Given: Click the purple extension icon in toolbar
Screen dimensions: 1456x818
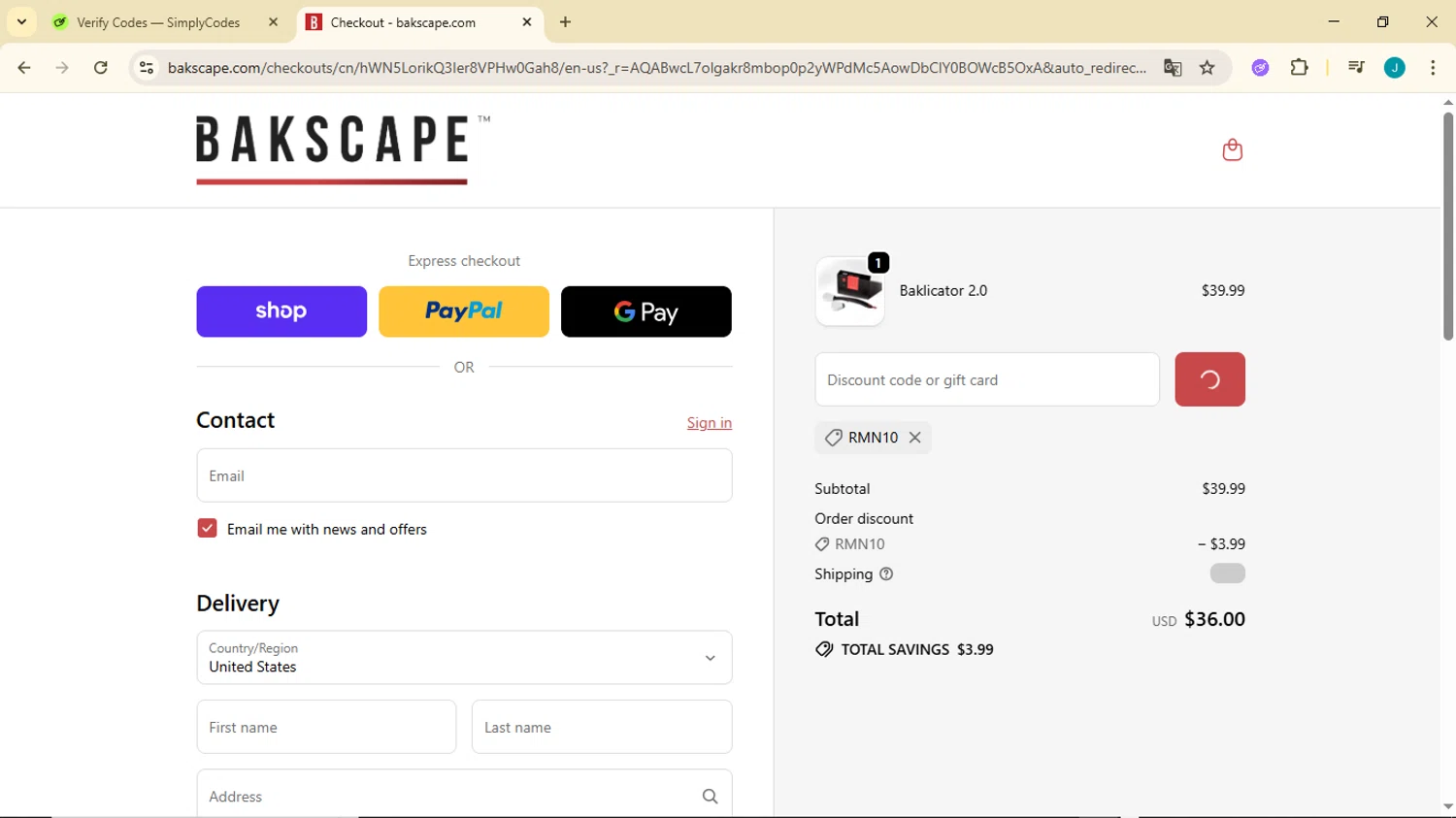Looking at the screenshot, I should pos(1260,68).
